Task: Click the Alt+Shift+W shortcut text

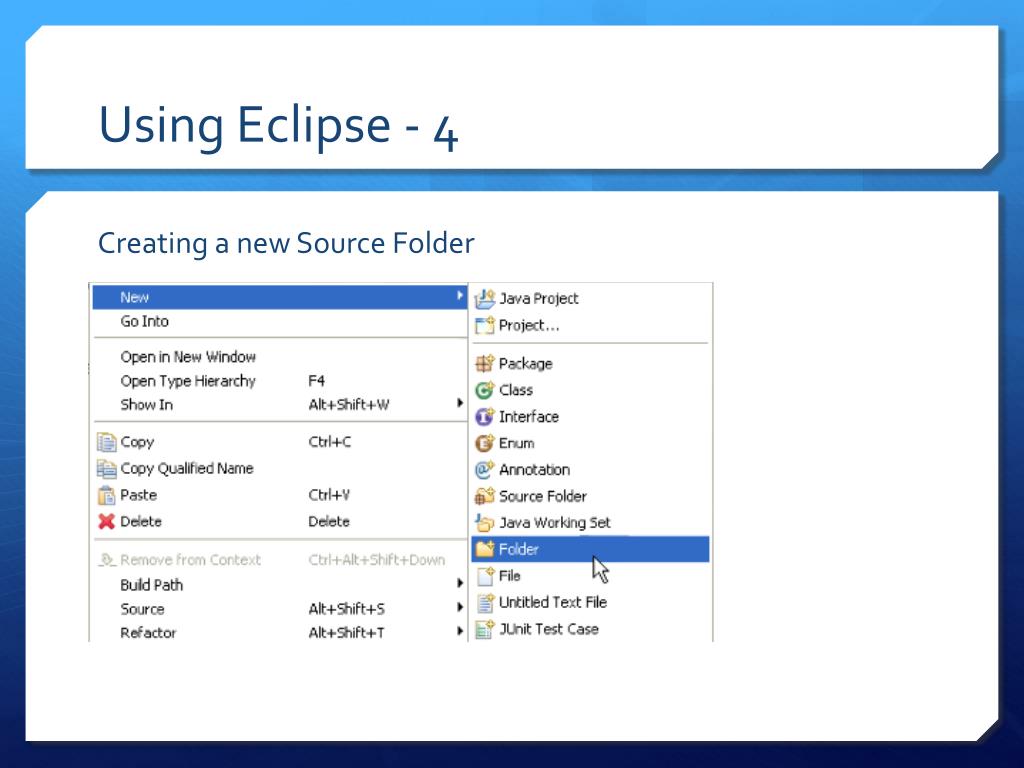Action: [x=349, y=405]
